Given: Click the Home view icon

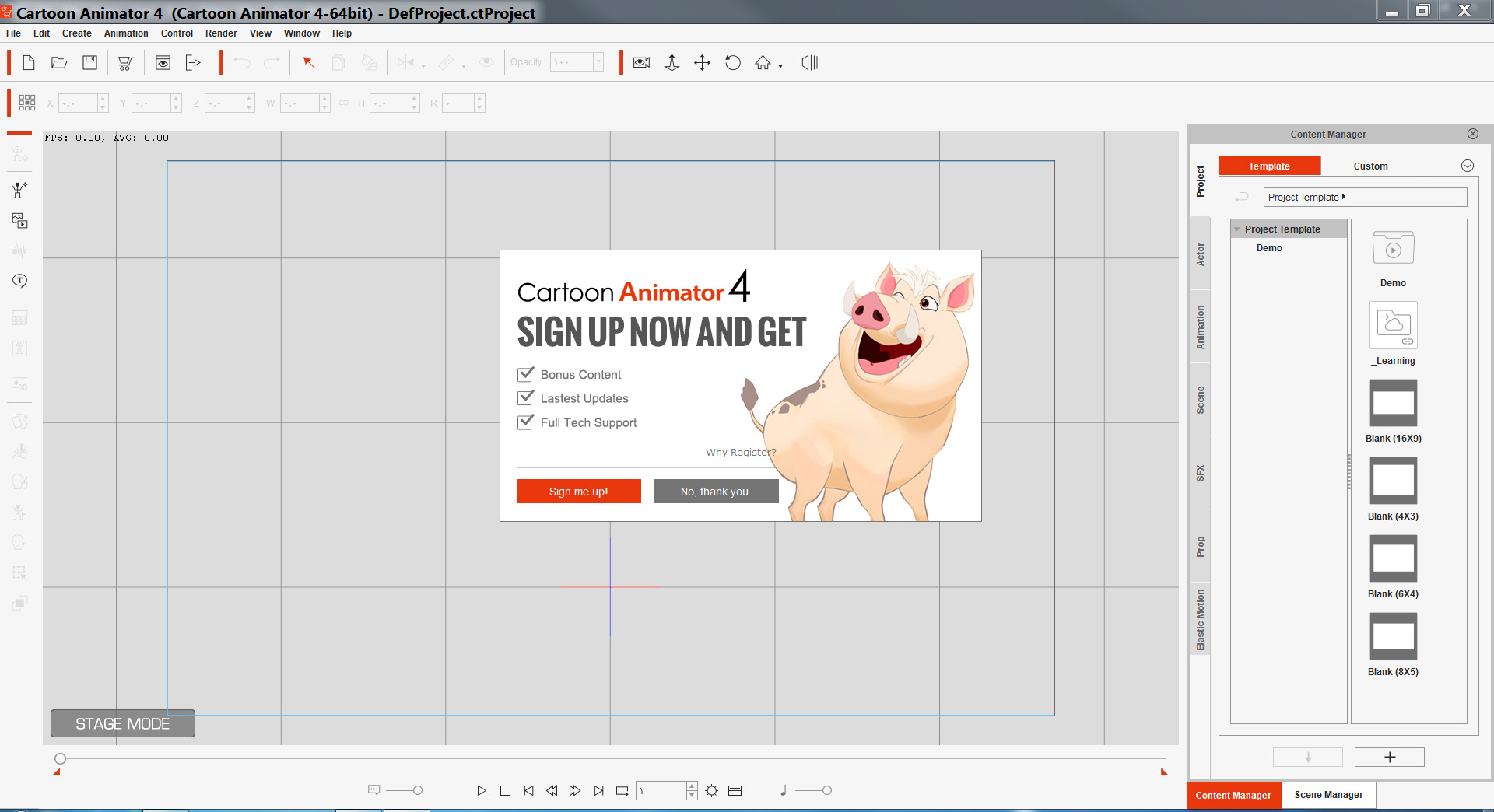Looking at the screenshot, I should click(763, 63).
